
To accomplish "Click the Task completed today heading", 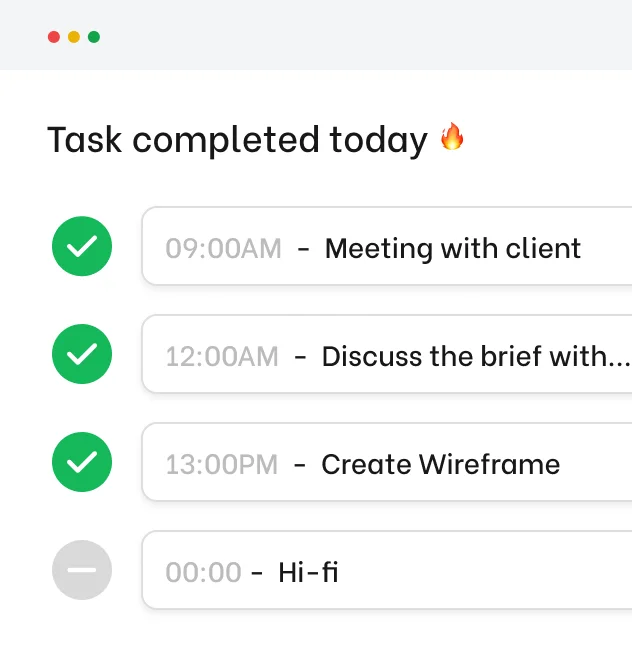I will [237, 140].
